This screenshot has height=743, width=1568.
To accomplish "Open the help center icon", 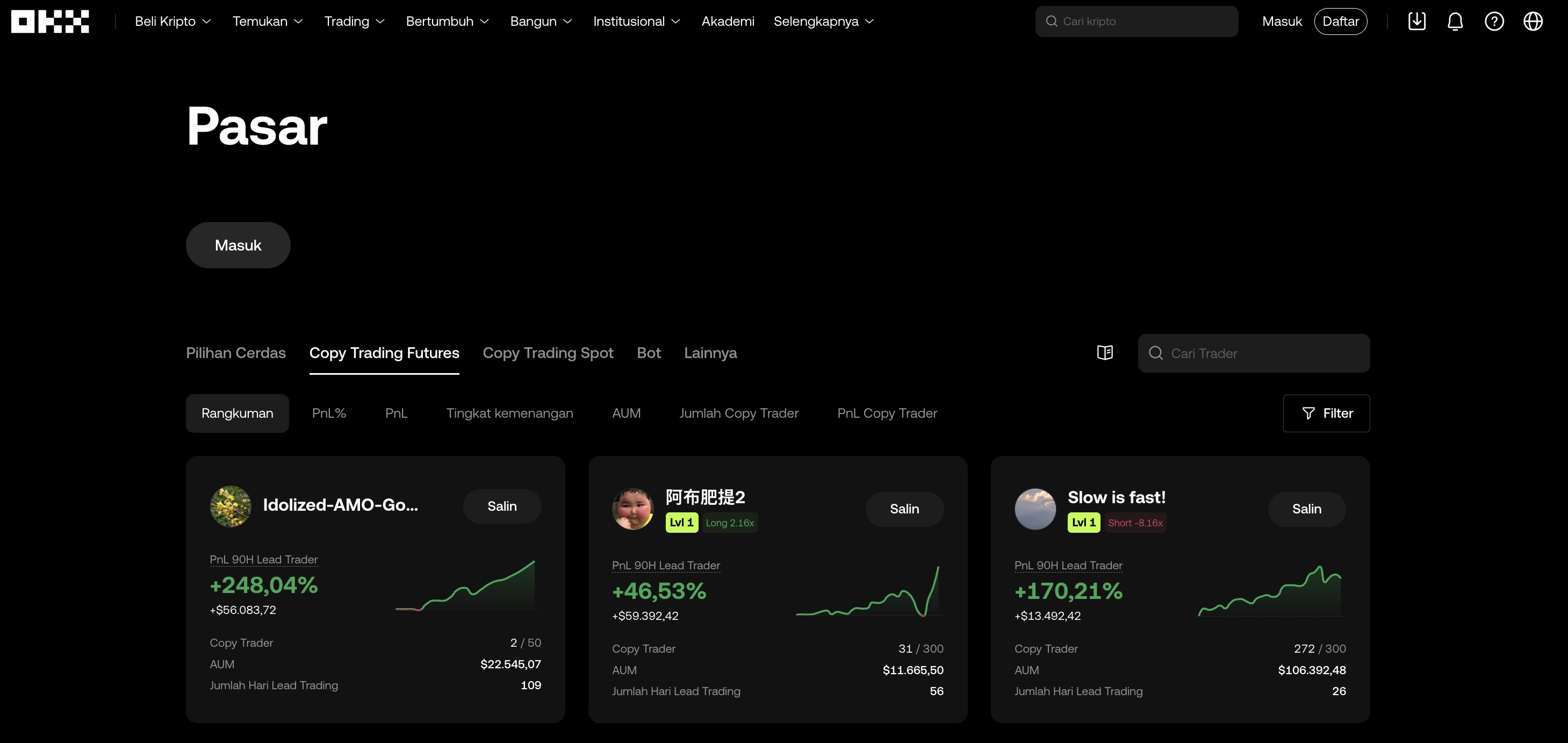I will (x=1494, y=21).
